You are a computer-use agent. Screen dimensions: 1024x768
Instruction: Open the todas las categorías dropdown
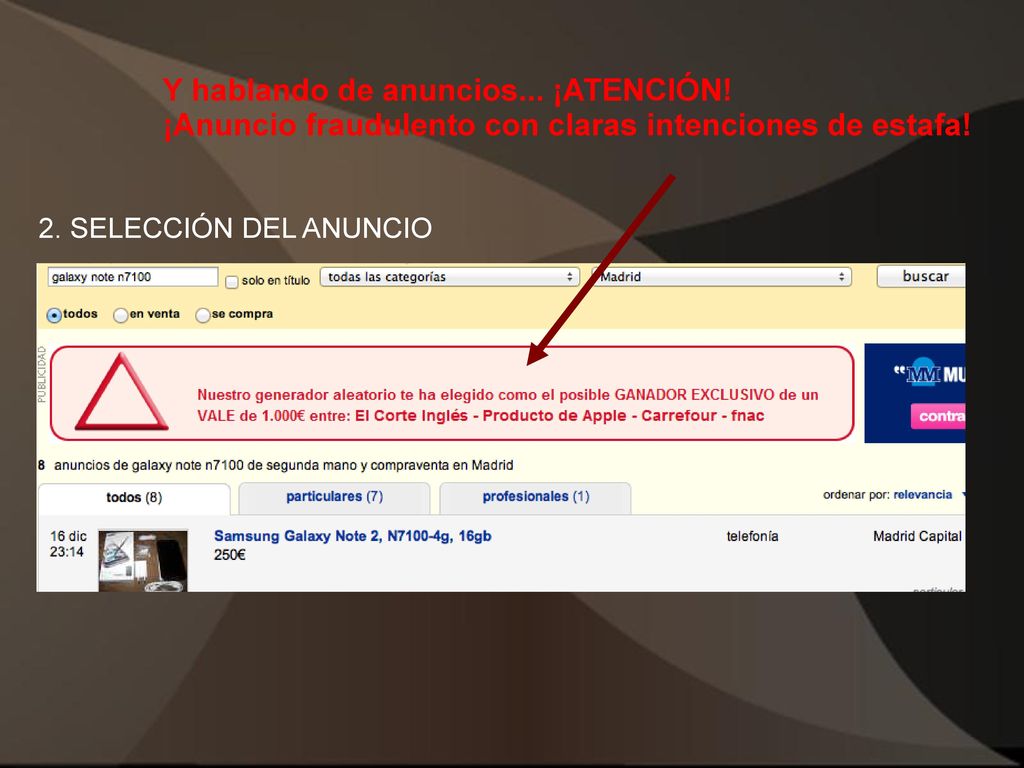(x=449, y=277)
